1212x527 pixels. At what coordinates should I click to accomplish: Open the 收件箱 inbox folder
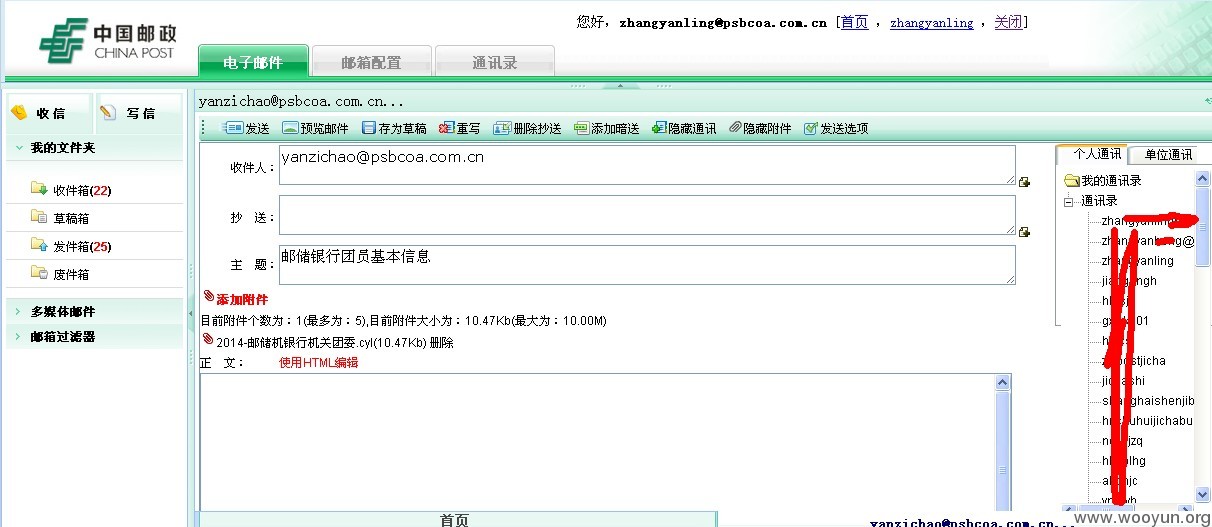coord(81,190)
